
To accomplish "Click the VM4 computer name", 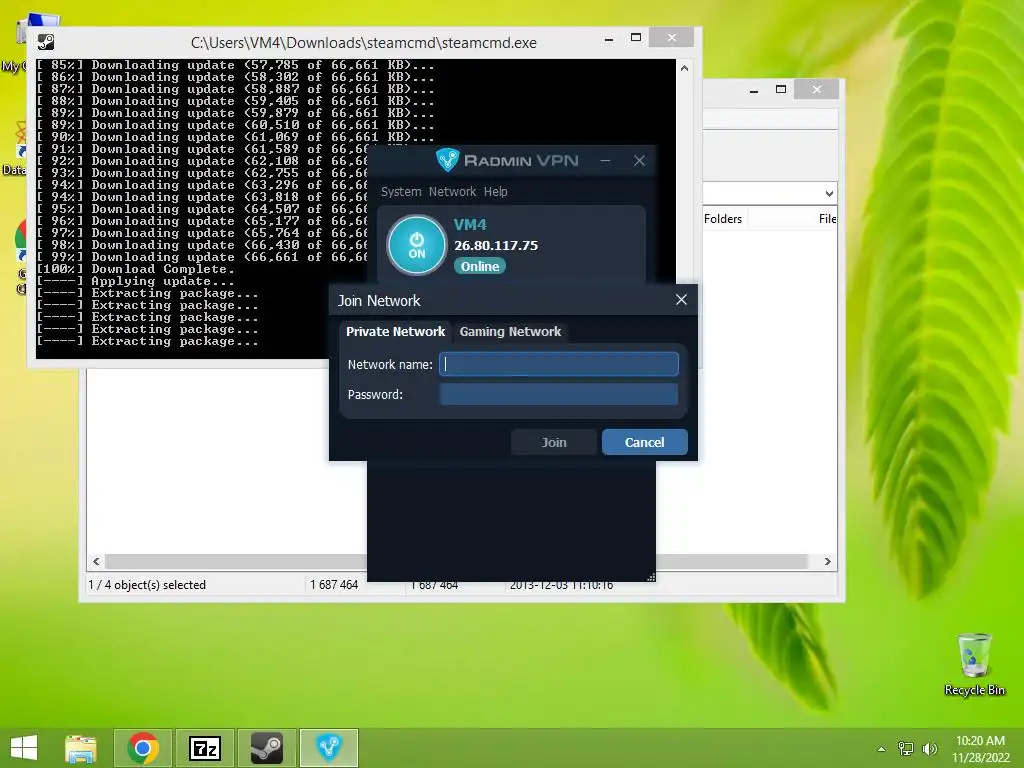I will [470, 225].
